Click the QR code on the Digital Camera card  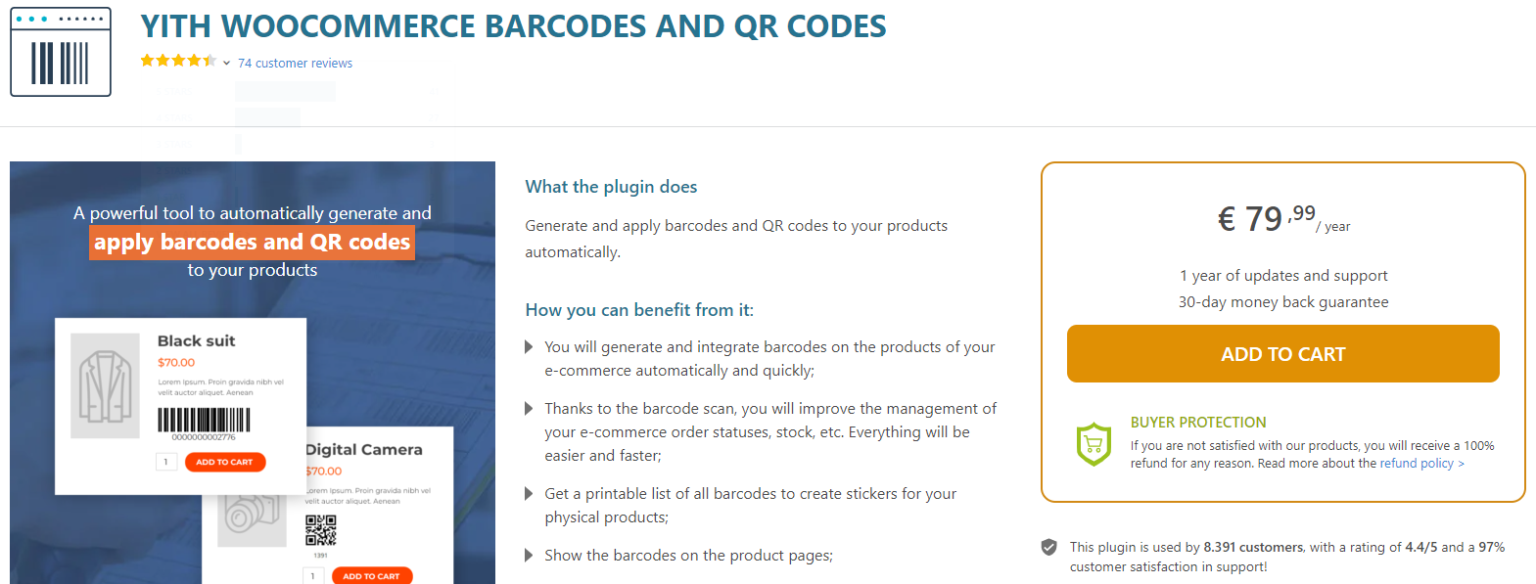(321, 529)
